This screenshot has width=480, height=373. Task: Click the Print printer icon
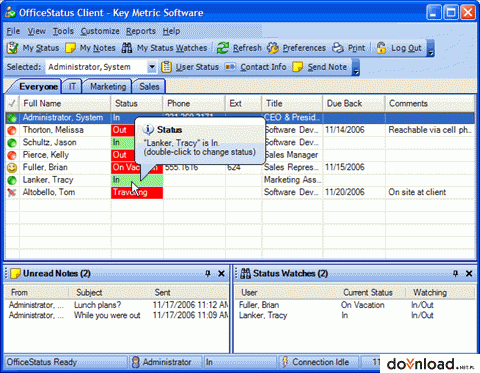pyautogui.click(x=338, y=48)
